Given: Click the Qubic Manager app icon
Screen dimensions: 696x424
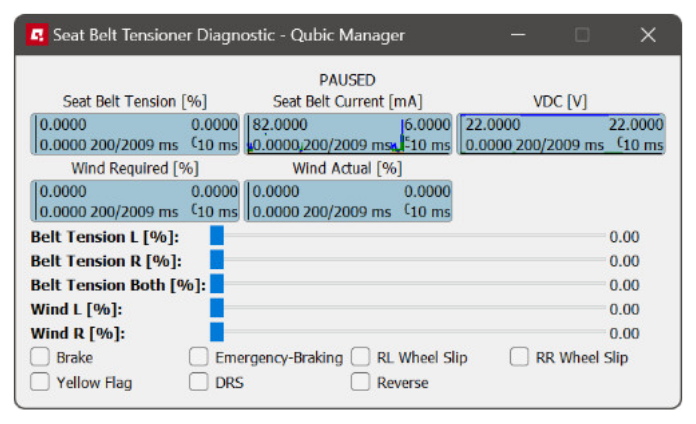Looking at the screenshot, I should coord(37,35).
